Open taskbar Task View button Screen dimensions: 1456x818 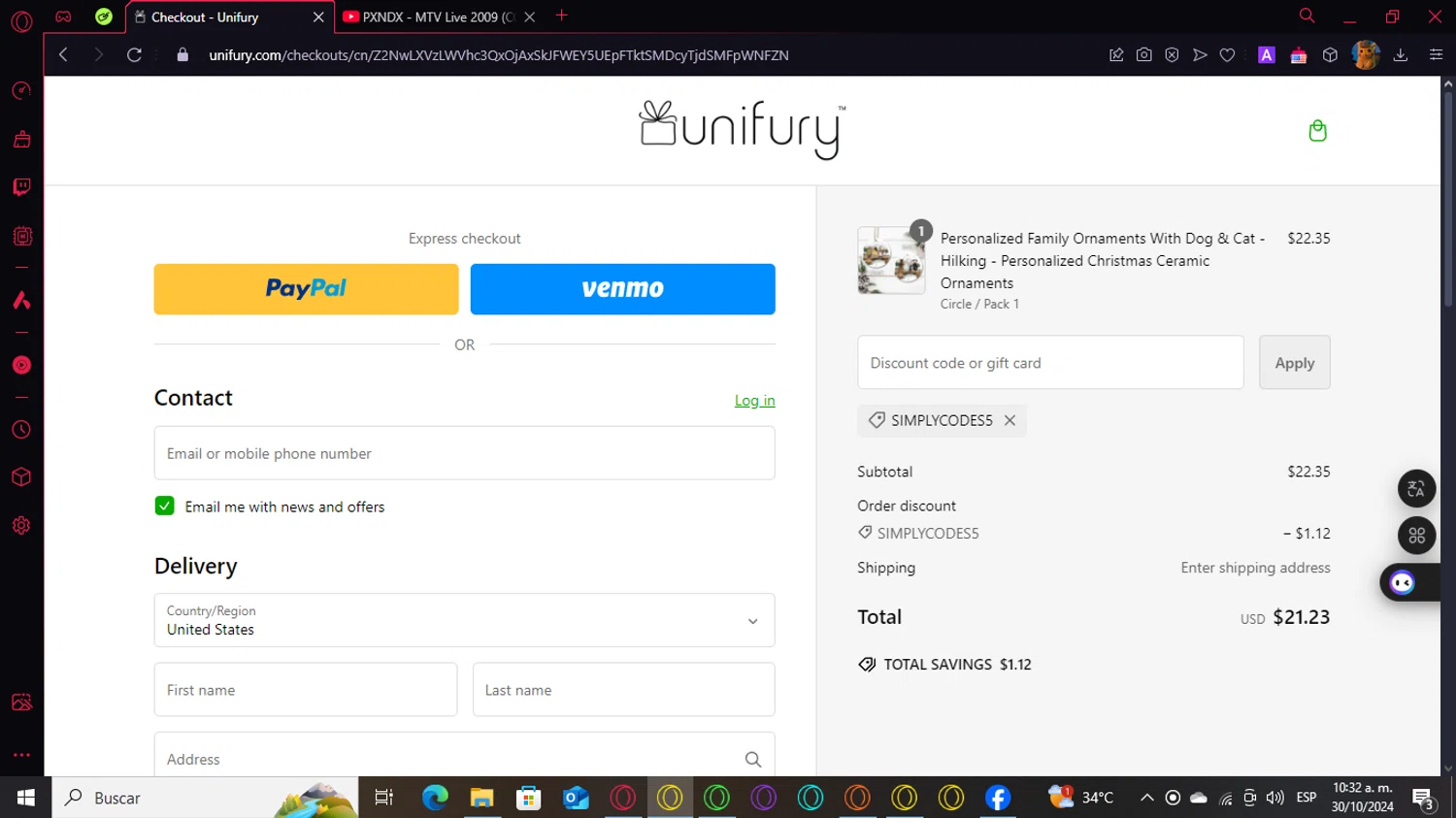point(384,798)
